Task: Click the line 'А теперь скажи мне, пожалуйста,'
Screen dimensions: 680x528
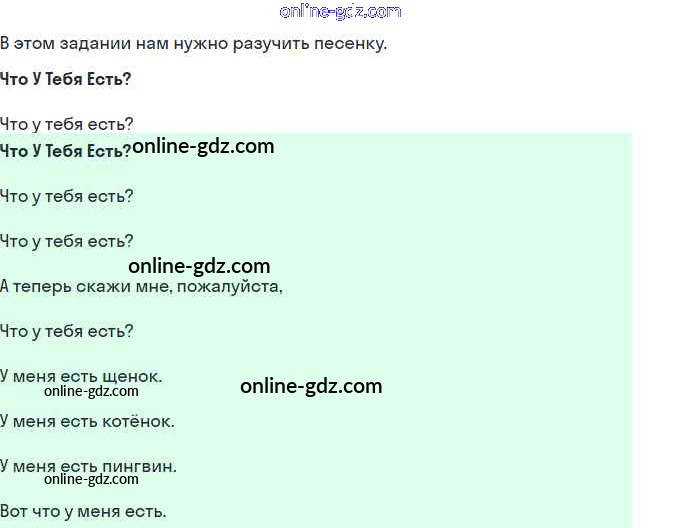Action: click(x=141, y=287)
